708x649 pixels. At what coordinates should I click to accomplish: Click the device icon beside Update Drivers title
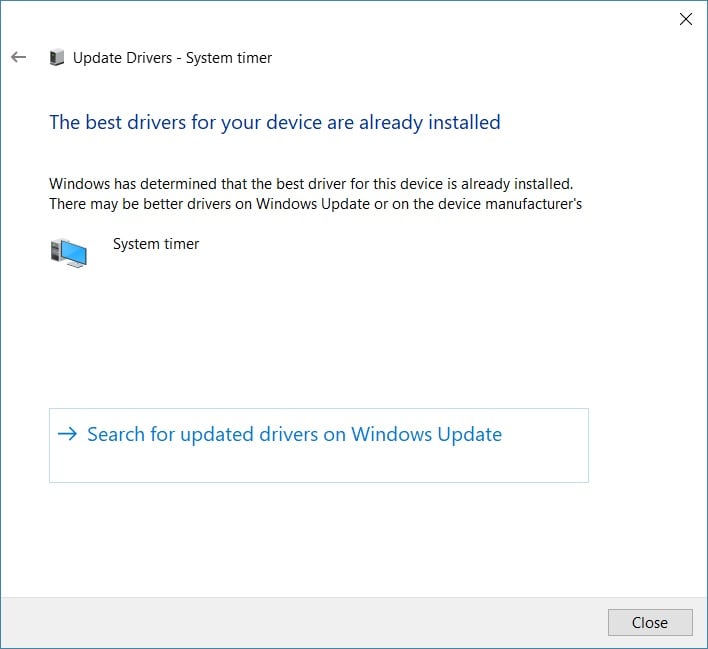(x=56, y=57)
